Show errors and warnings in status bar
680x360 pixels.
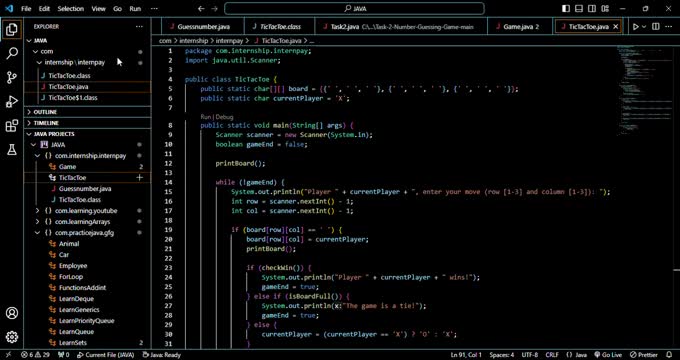point(35,355)
